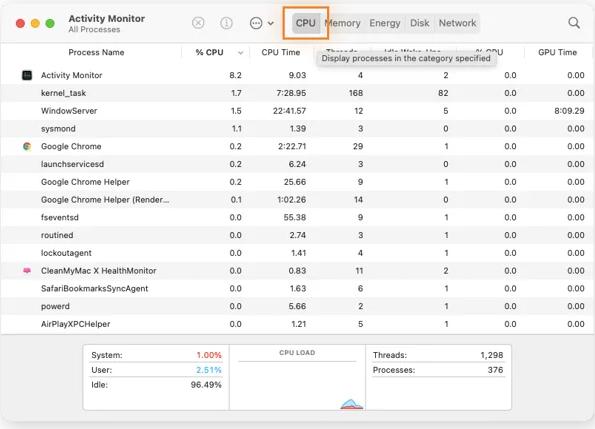Toggle the % CPU sort arrow
595x429 pixels.
pyautogui.click(x=240, y=53)
